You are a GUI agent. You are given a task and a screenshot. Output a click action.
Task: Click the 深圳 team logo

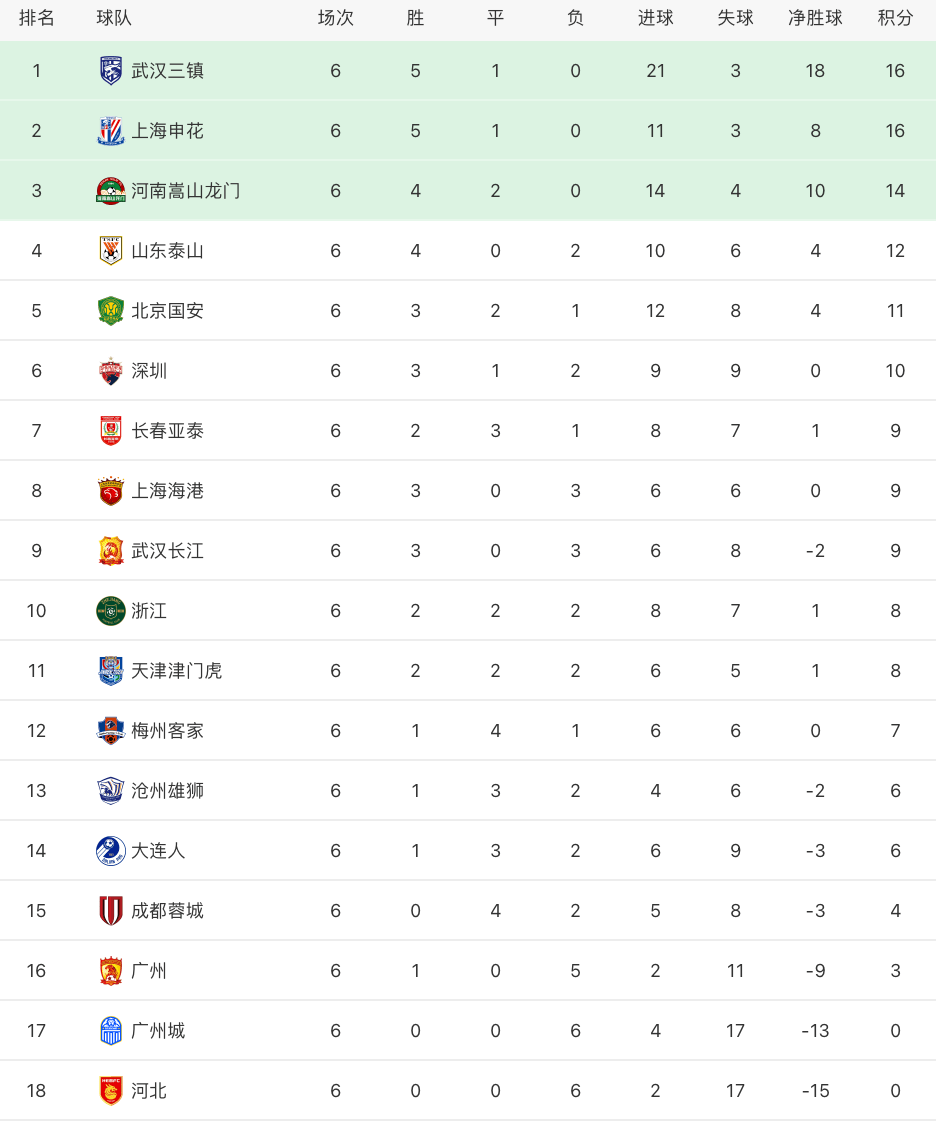[111, 371]
